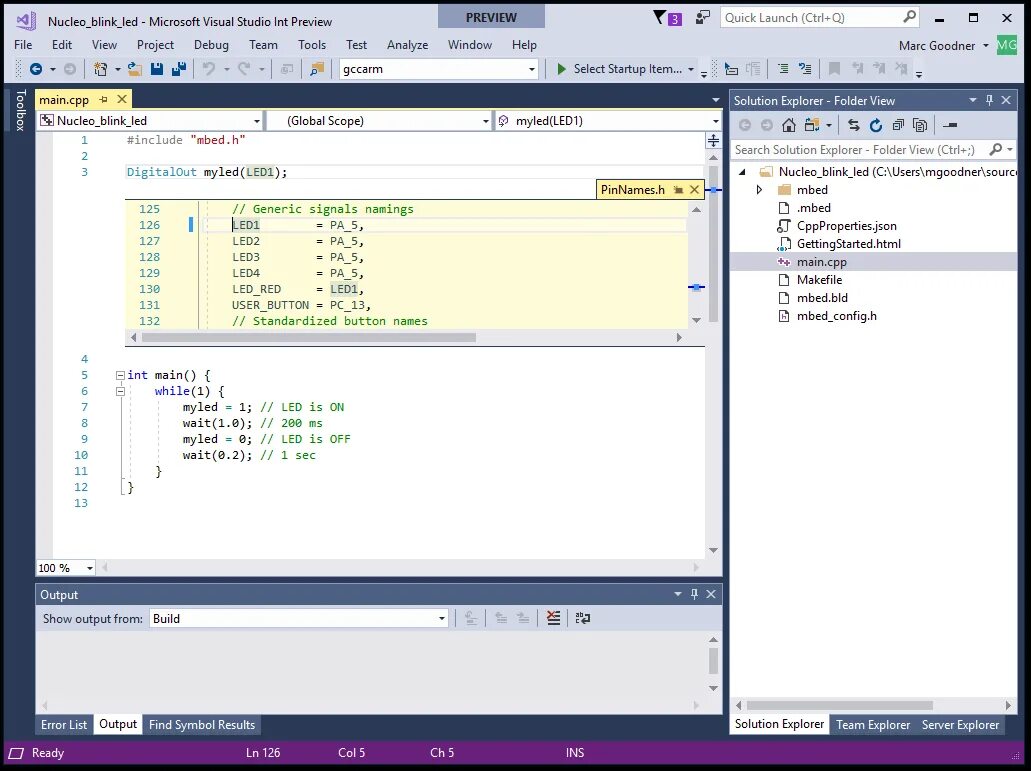Image resolution: width=1031 pixels, height=771 pixels.
Task: Click the Solution Explorer horizontal scrollbar thumb
Action: pos(840,705)
